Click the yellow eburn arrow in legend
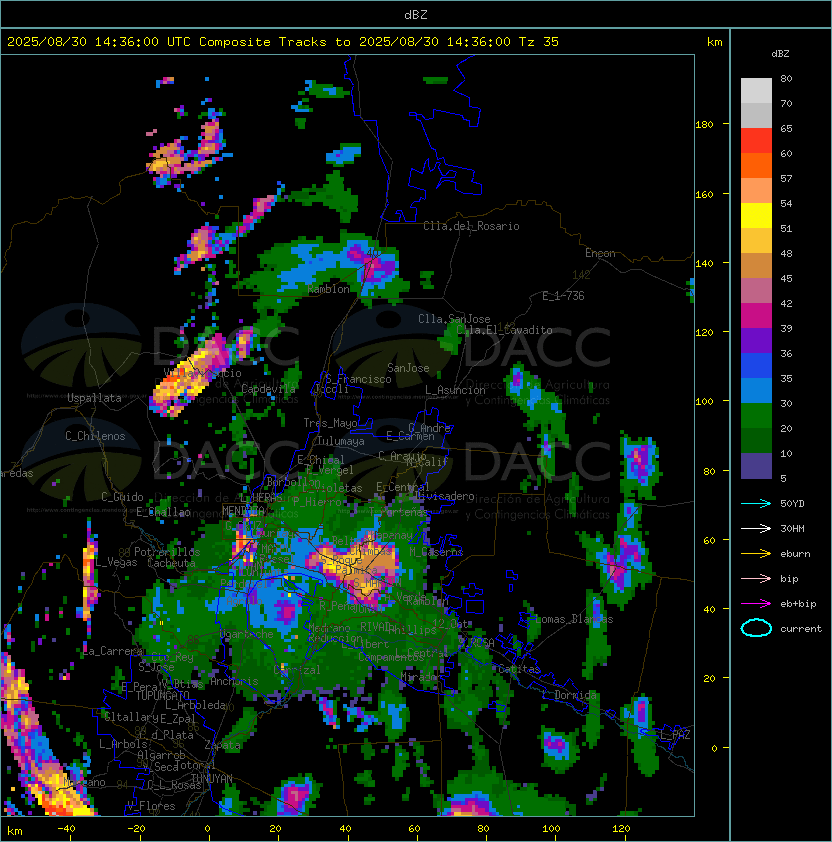The width and height of the screenshot is (832, 842). point(756,554)
